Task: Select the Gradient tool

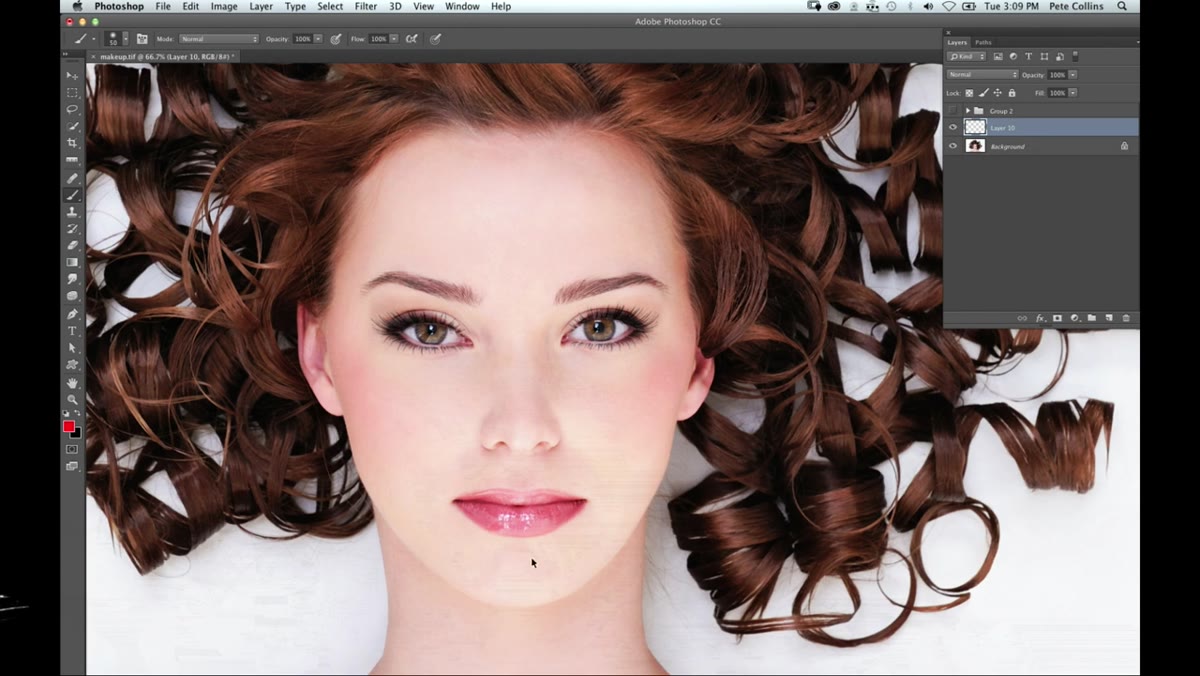Action: pos(72,262)
